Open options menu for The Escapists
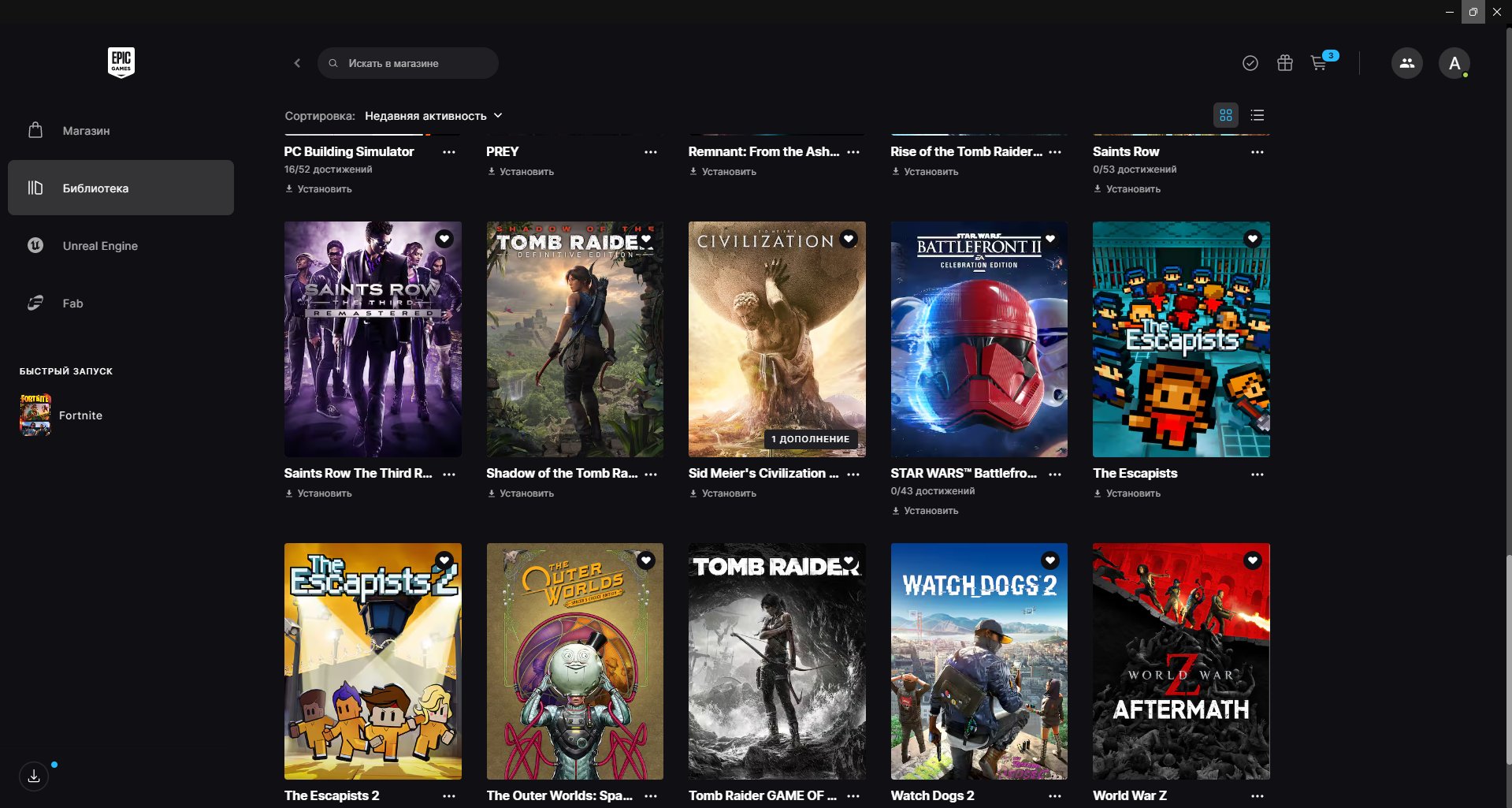1512x808 pixels. [1257, 474]
